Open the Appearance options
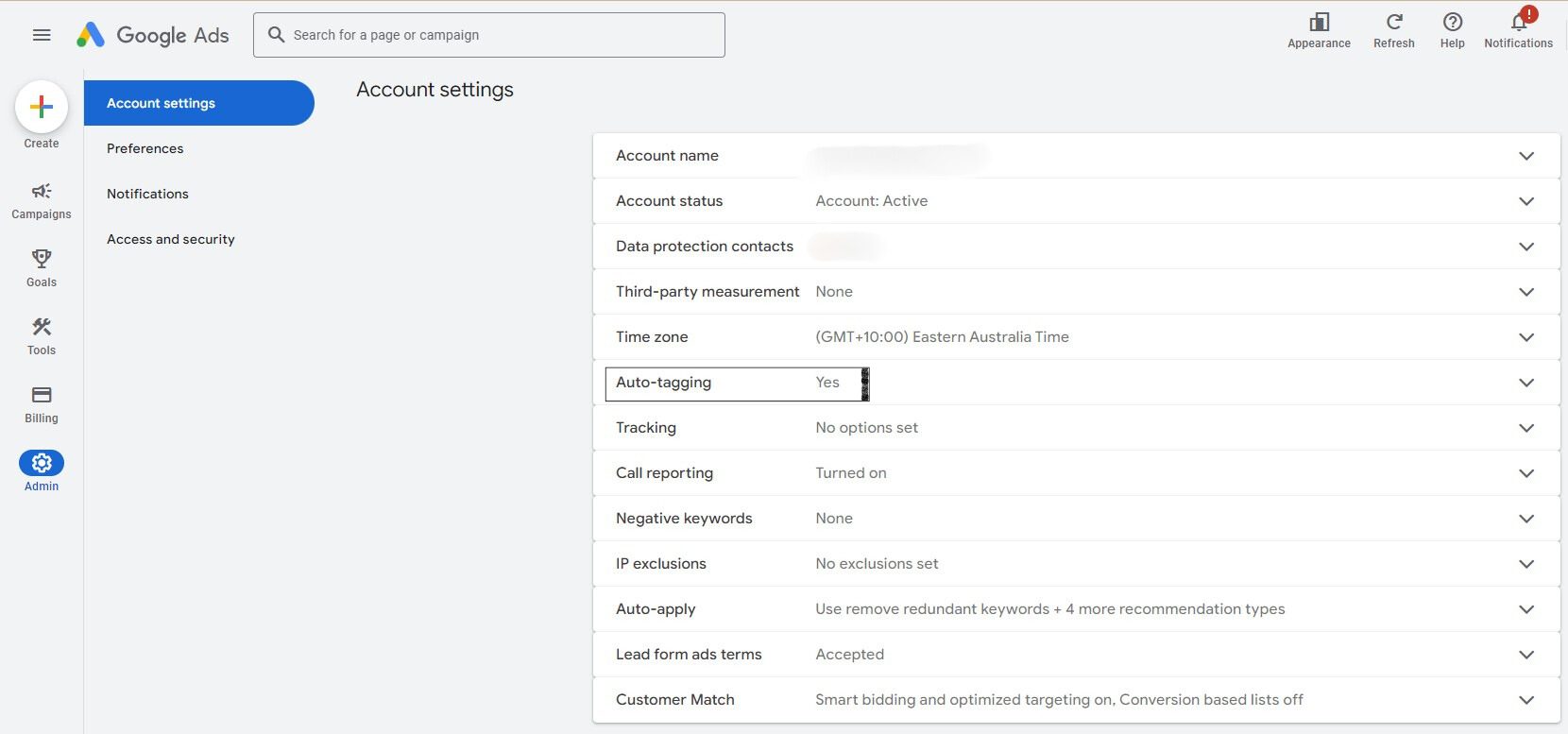1568x734 pixels. [1319, 30]
